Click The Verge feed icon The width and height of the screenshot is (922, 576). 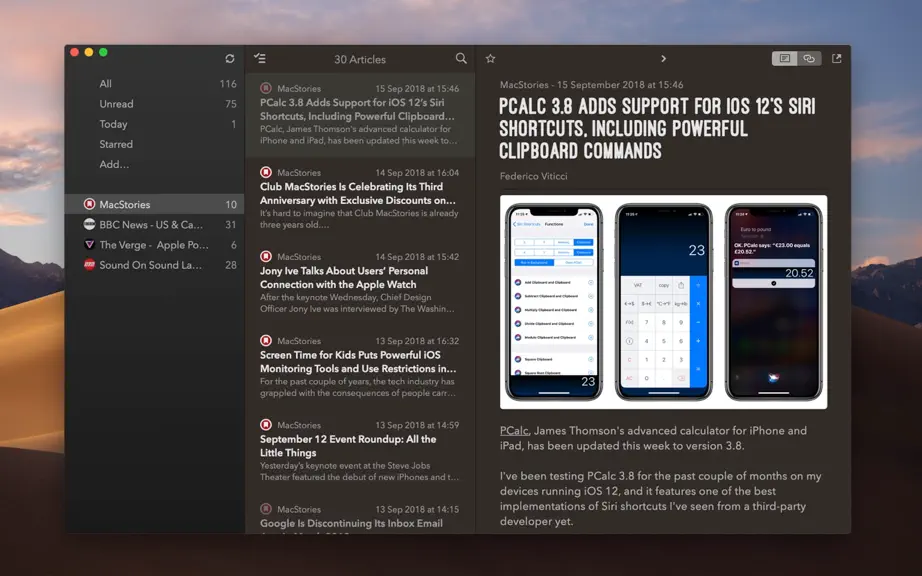pyautogui.click(x=89, y=245)
